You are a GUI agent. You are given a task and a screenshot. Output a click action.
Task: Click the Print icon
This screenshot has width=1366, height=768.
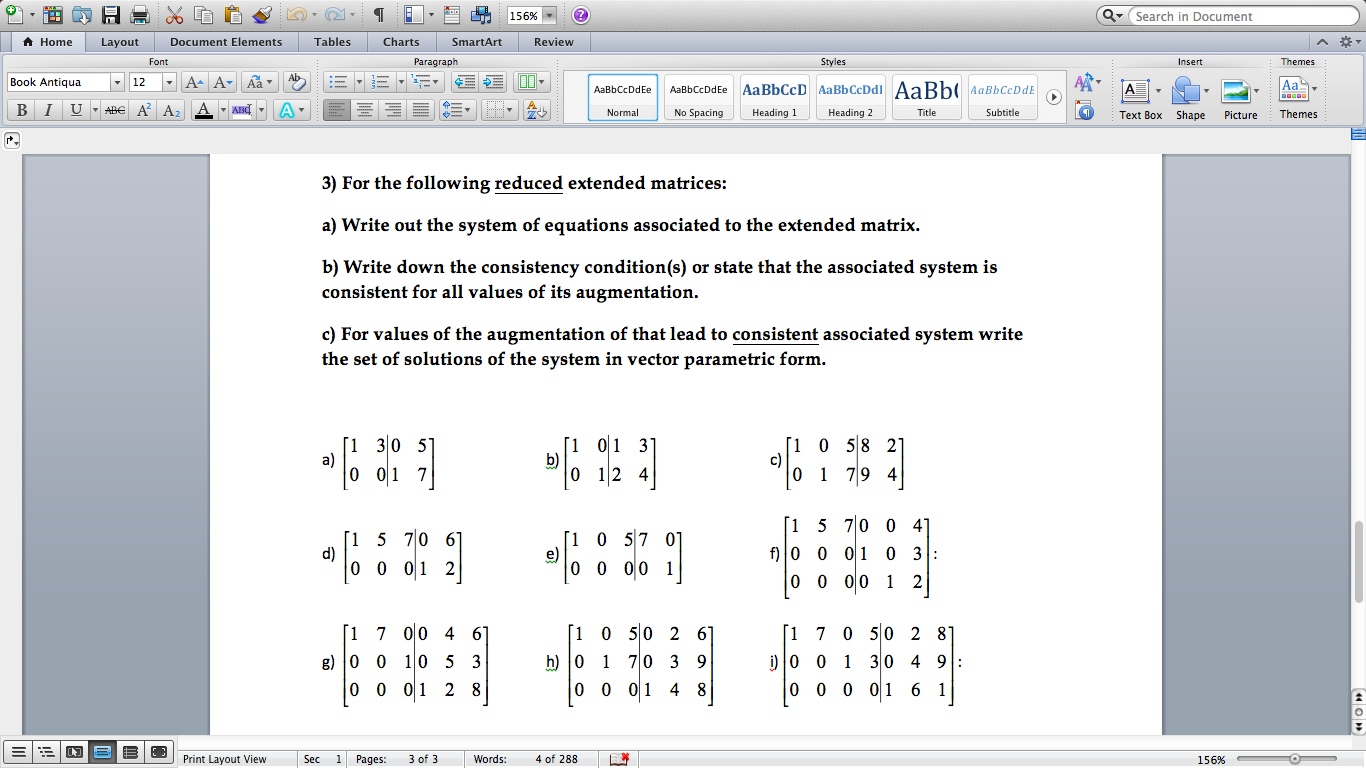(x=141, y=14)
